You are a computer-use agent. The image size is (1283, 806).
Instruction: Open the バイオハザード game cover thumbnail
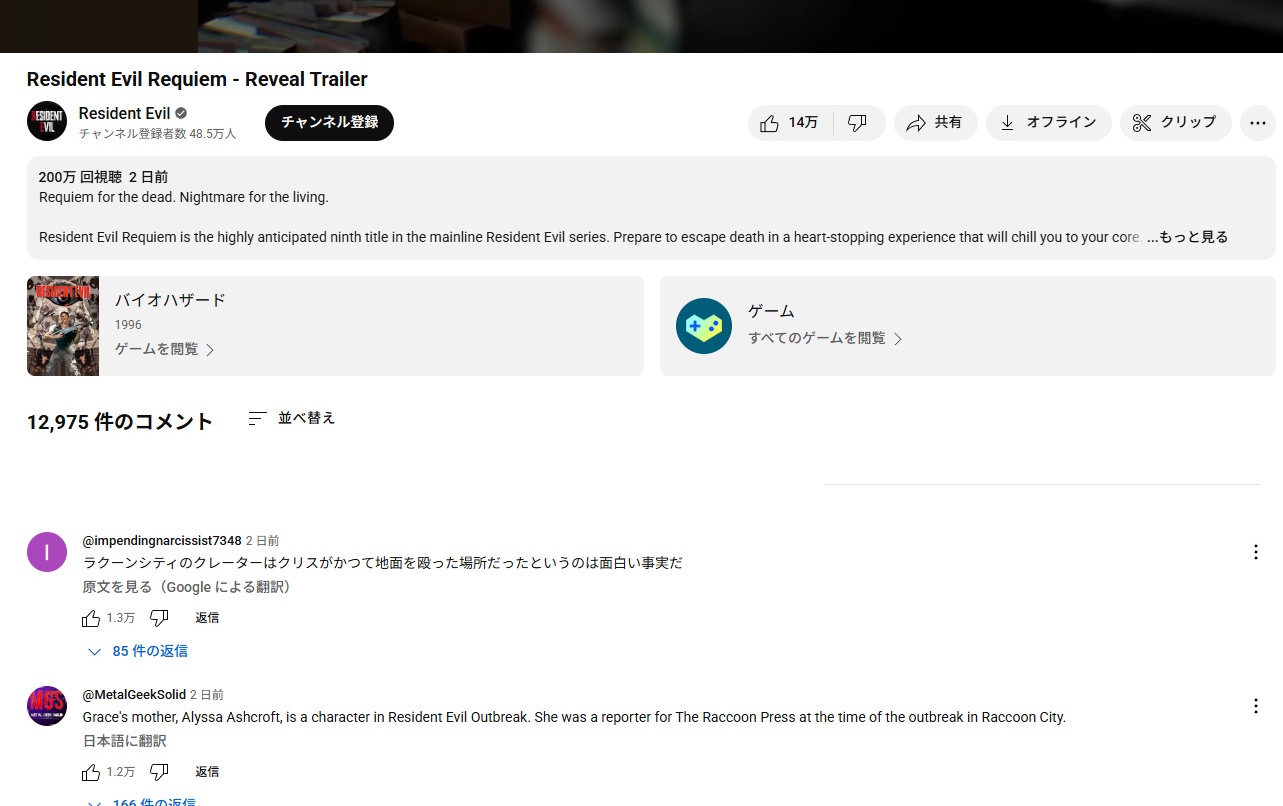(x=63, y=326)
